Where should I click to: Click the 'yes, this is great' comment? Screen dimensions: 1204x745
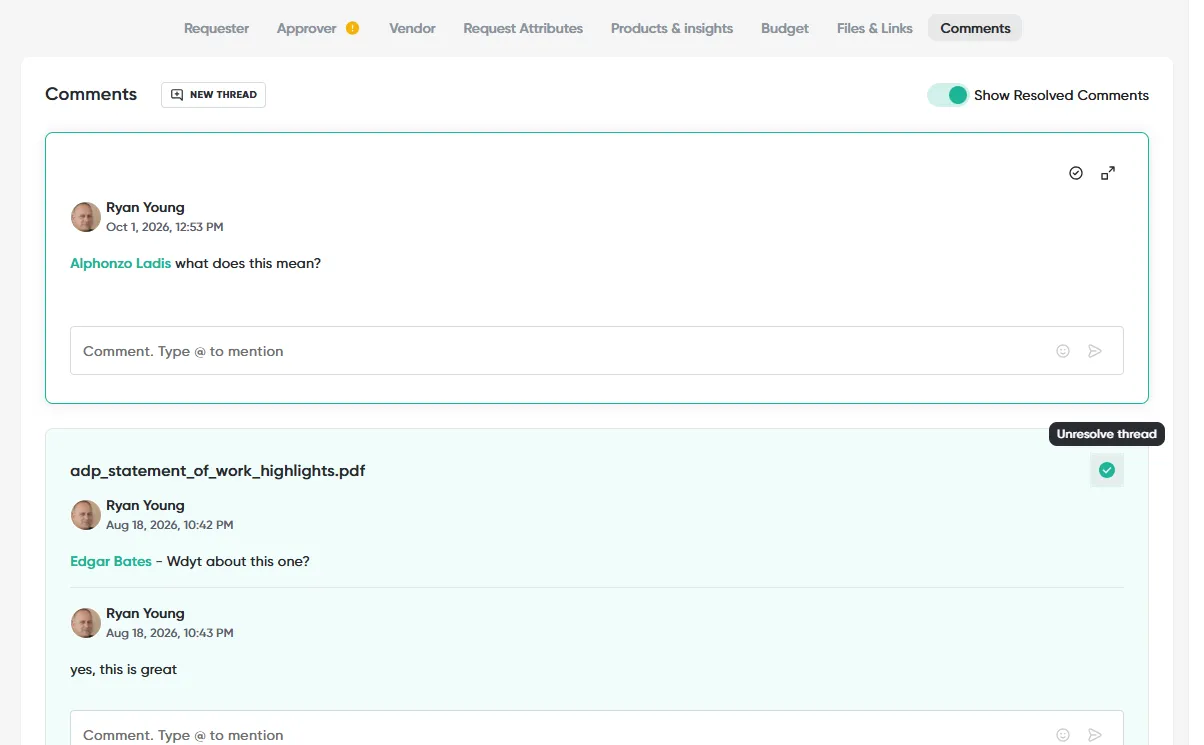click(x=123, y=669)
